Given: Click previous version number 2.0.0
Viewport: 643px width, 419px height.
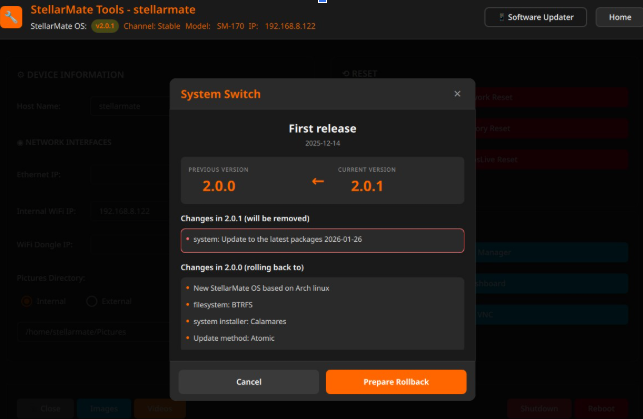Looking at the screenshot, I should 219,186.
